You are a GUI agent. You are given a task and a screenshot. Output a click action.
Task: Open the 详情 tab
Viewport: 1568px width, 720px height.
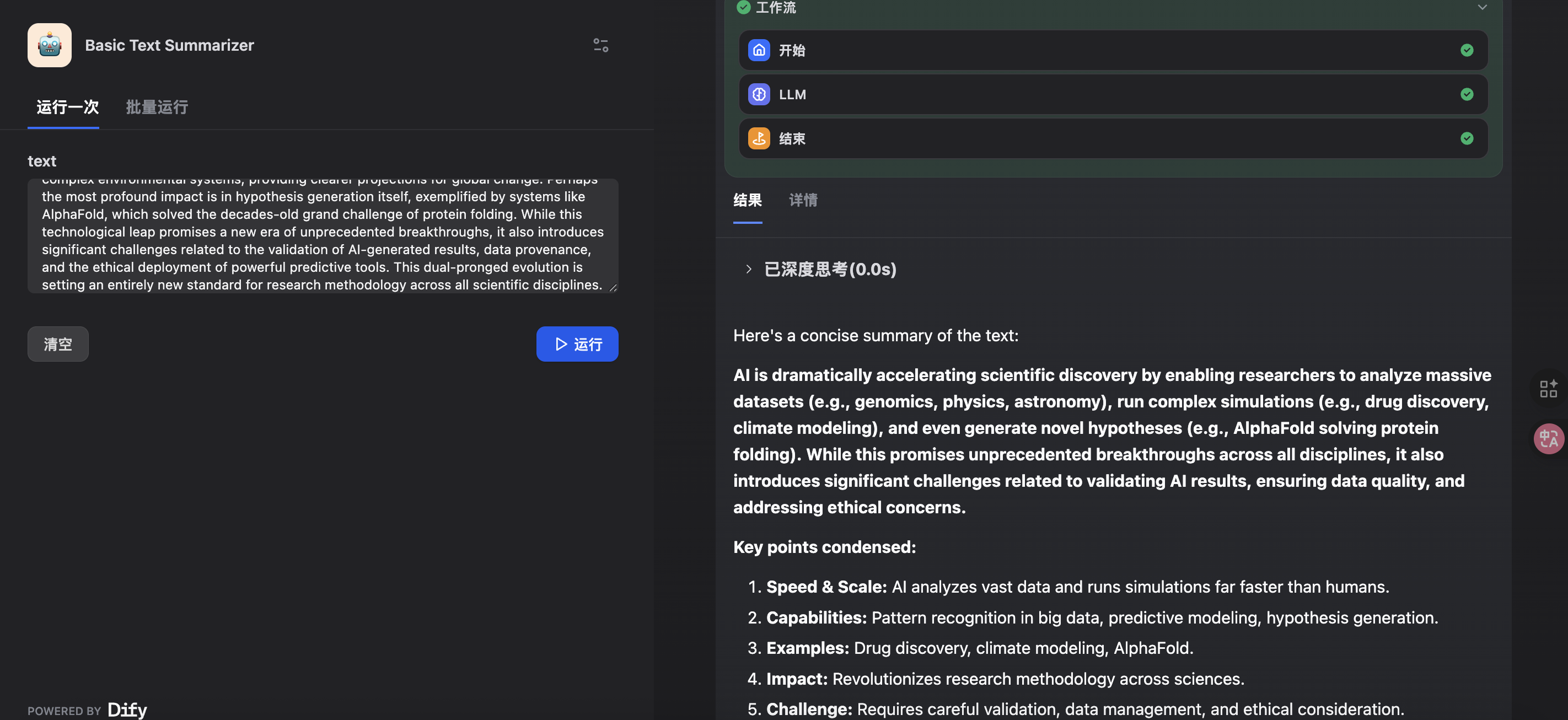[802, 200]
